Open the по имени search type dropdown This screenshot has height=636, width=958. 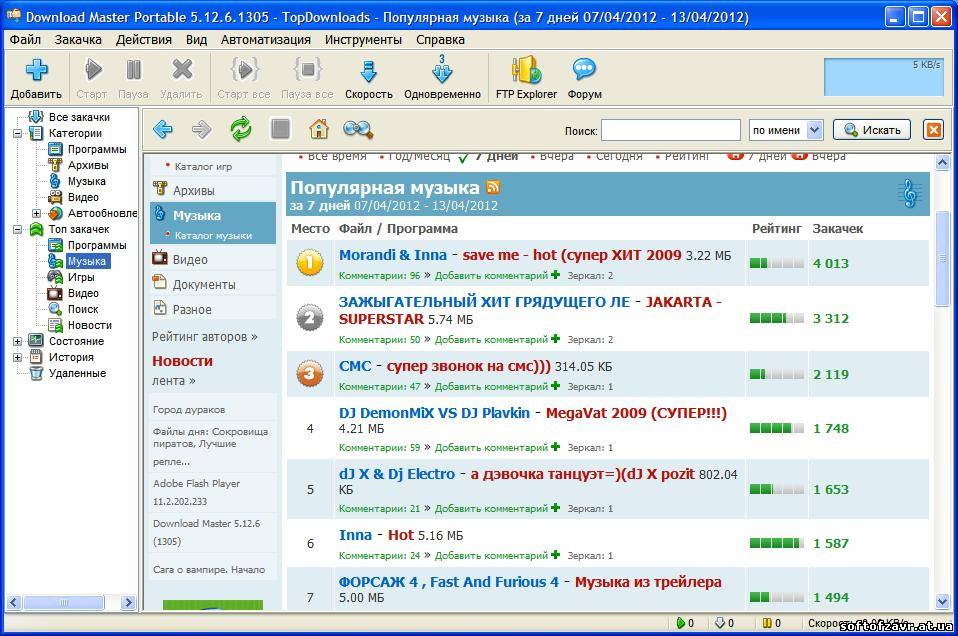pos(814,130)
